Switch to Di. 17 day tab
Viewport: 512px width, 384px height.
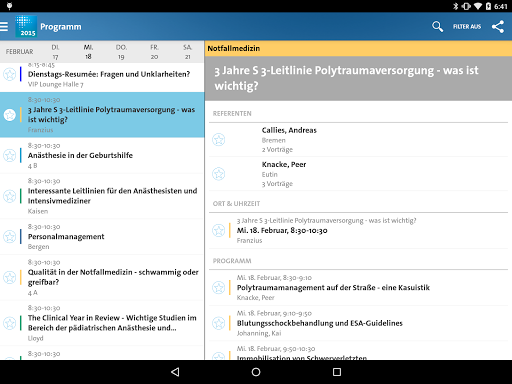pyautogui.click(x=55, y=52)
